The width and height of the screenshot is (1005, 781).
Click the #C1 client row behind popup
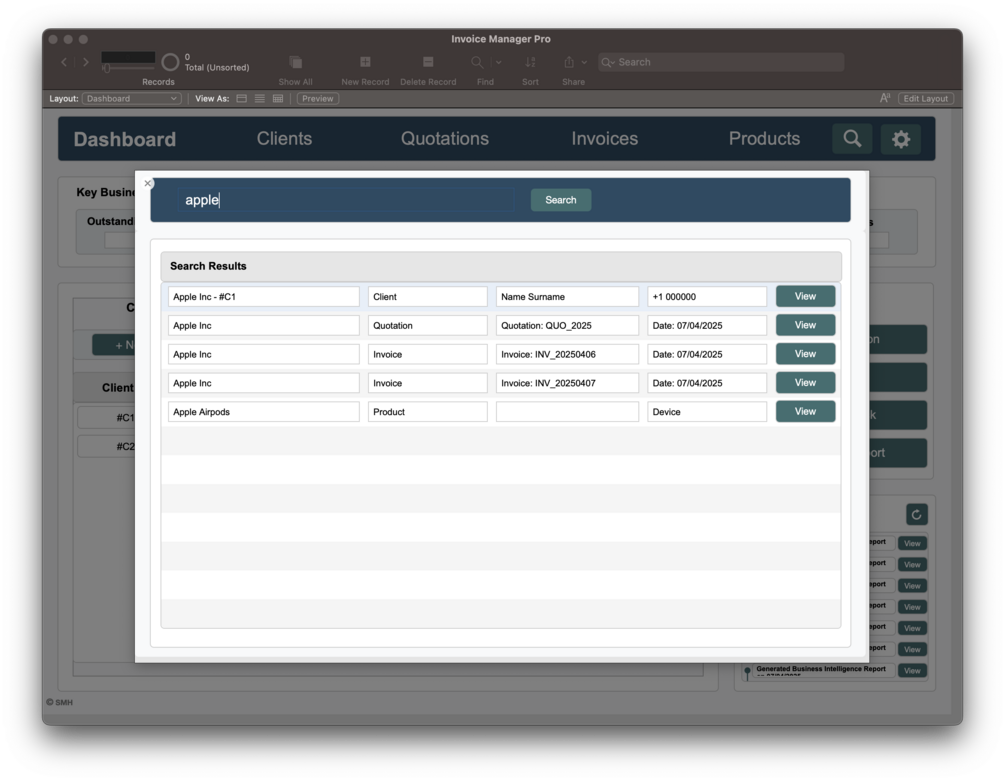pos(106,417)
